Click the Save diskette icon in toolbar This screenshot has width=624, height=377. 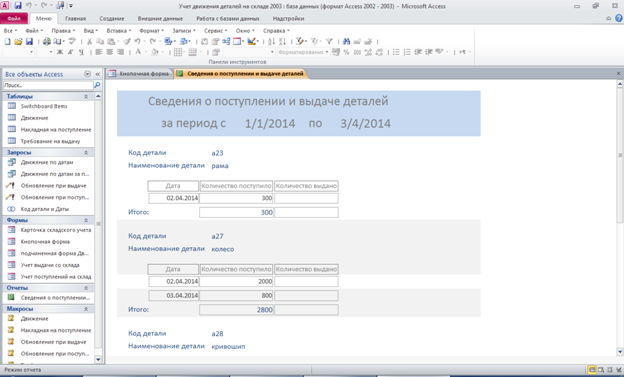click(29, 41)
